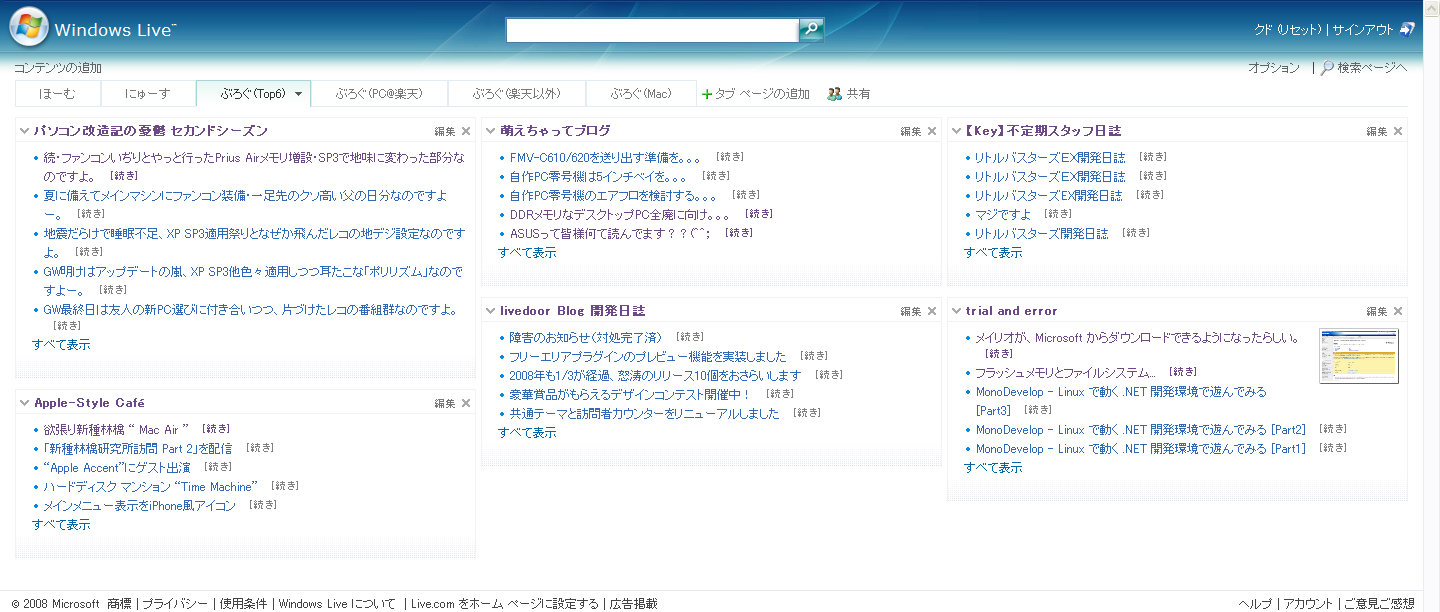
Task: Open the 障害のお知らせ(対処完了済) post
Action: point(586,338)
